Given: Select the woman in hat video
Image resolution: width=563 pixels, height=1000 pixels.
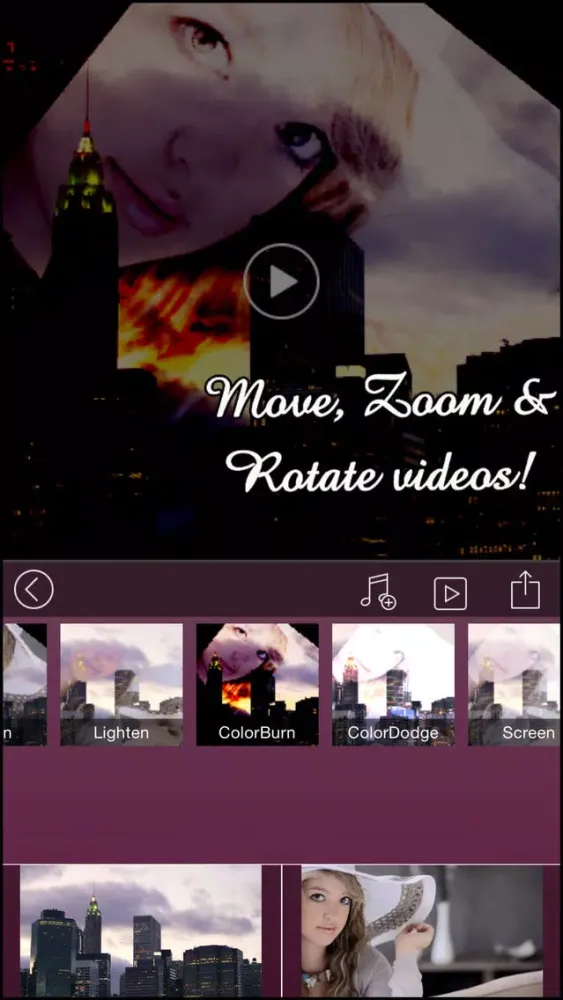Looking at the screenshot, I should click(x=422, y=932).
